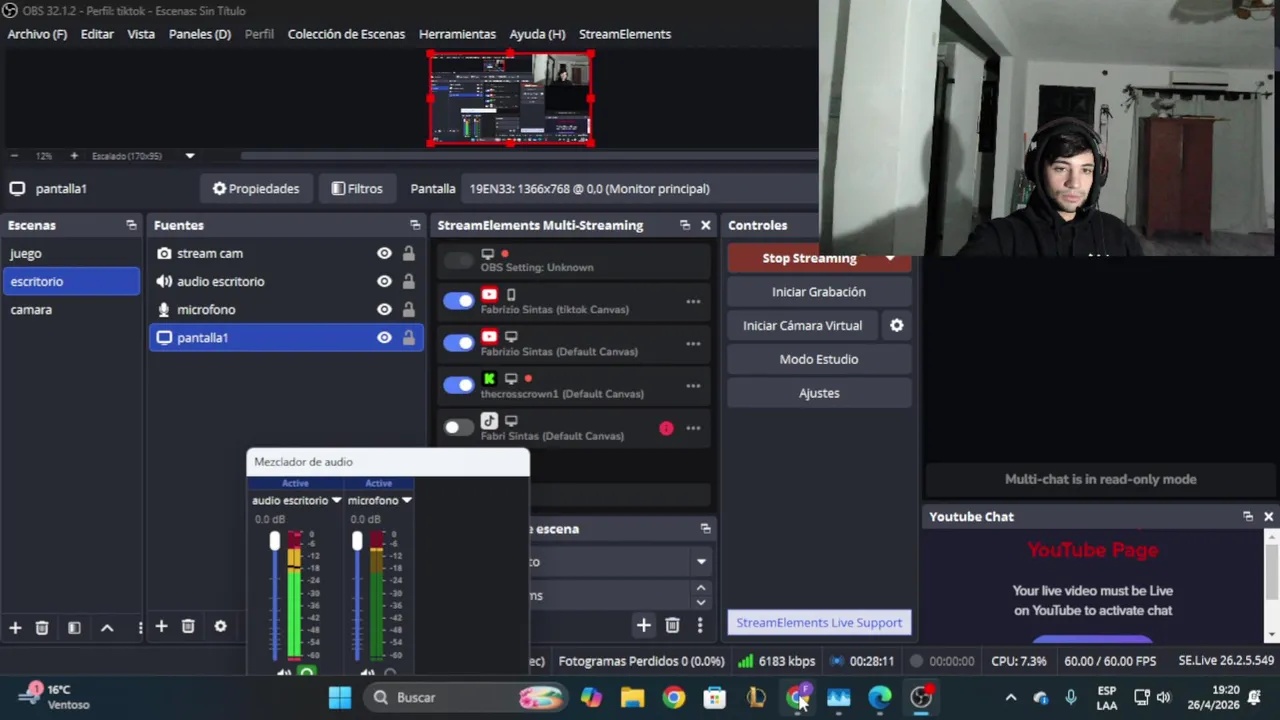This screenshot has width=1280, height=720.
Task: Click the Windows Start button
Action: 340,697
